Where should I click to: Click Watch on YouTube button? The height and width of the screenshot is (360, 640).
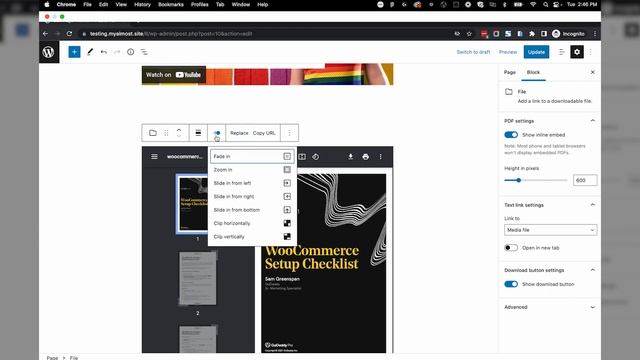click(173, 75)
